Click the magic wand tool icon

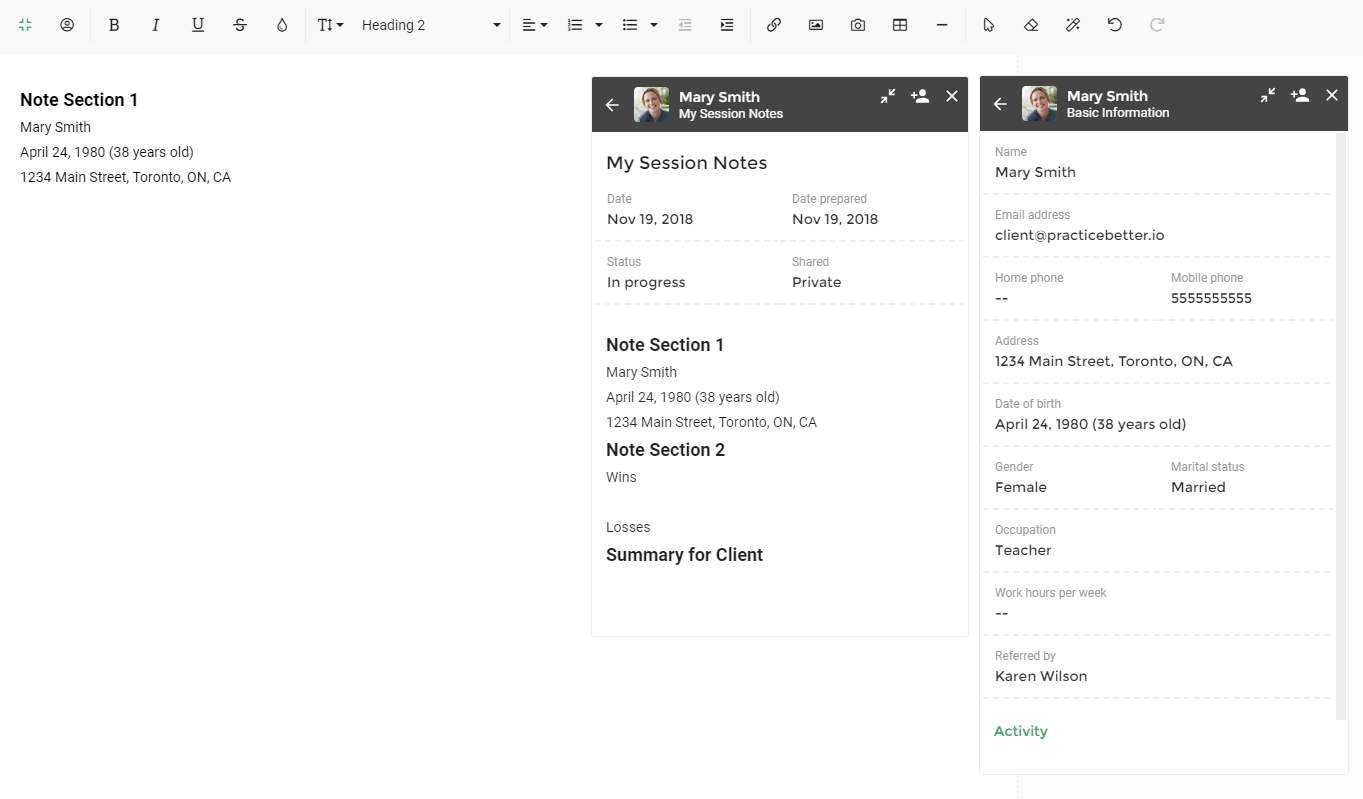click(x=1073, y=25)
